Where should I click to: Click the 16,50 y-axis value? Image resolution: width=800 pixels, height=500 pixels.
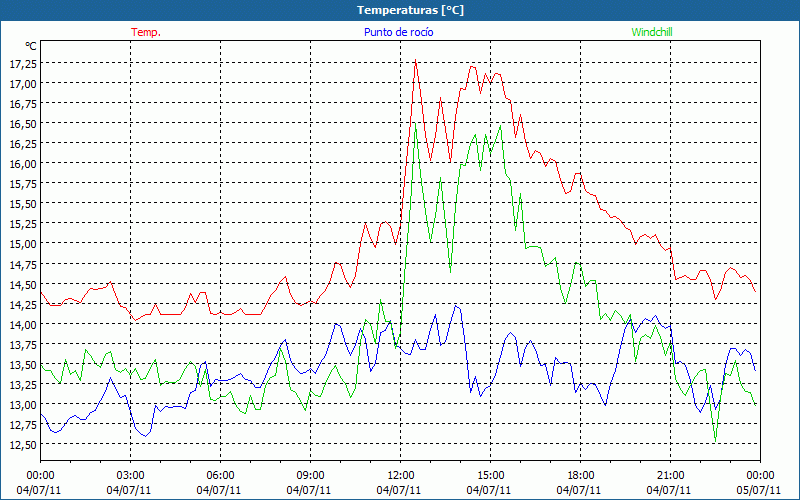pos(23,123)
